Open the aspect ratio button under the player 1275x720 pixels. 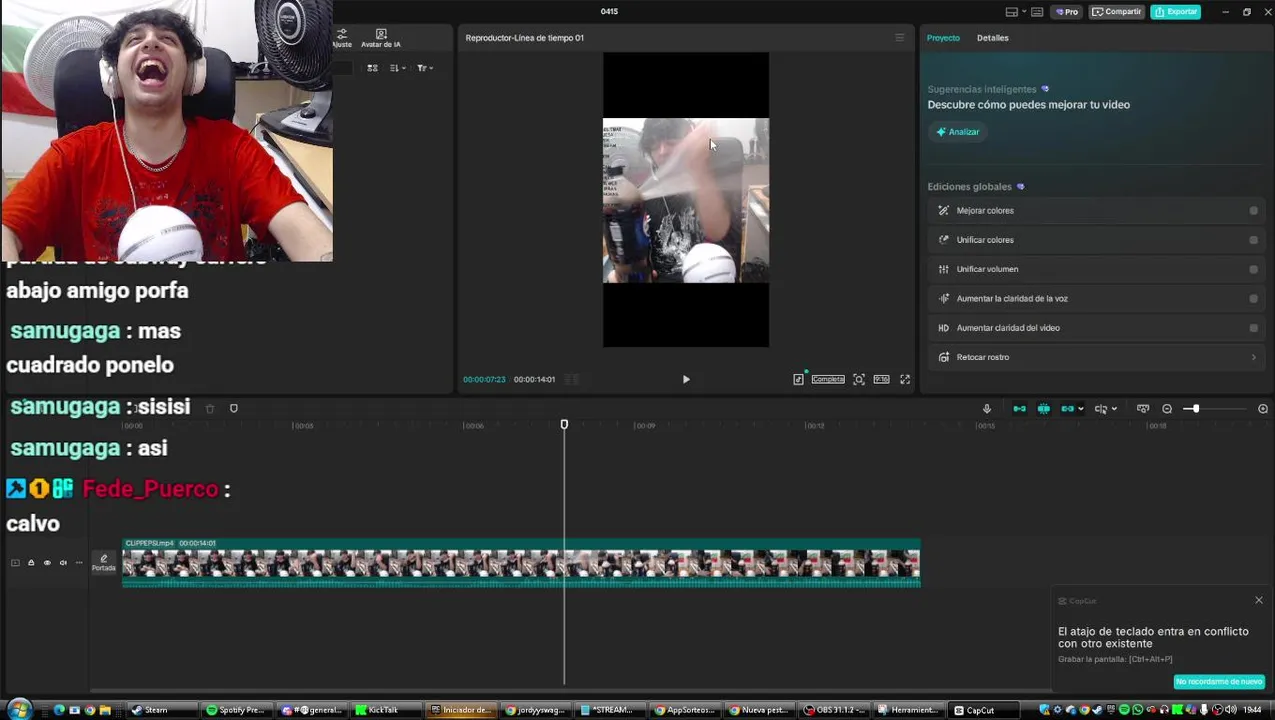[881, 379]
